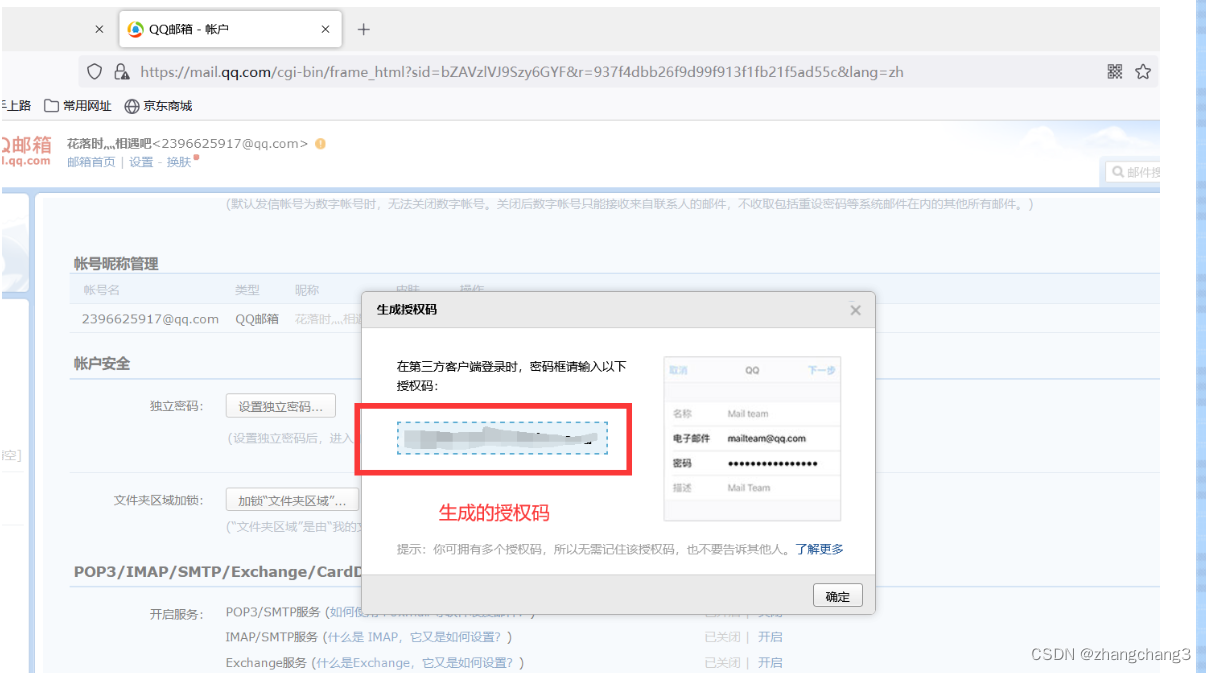Click the site security padlock icon

click(122, 72)
